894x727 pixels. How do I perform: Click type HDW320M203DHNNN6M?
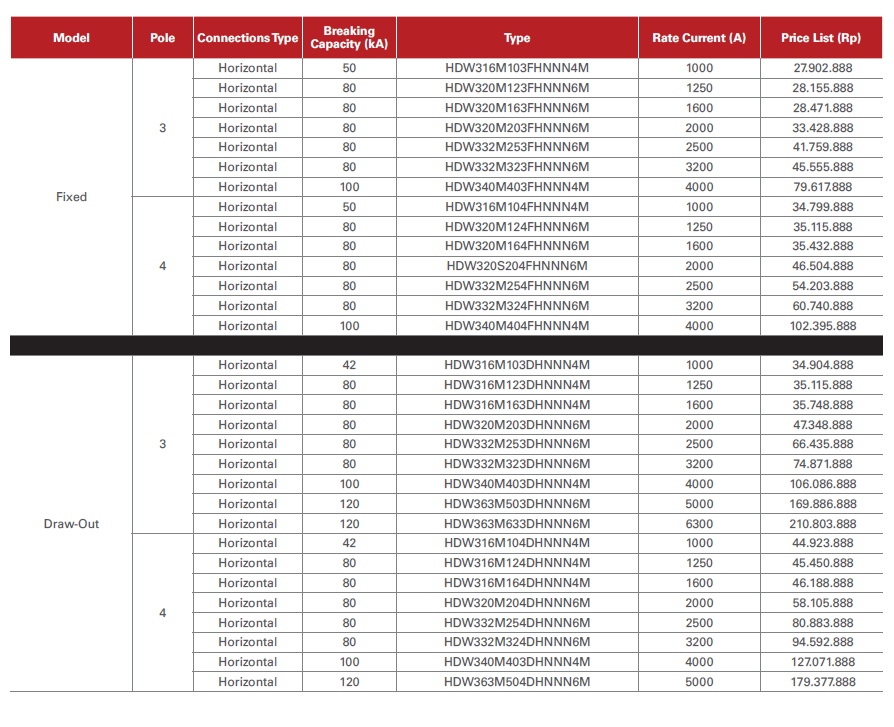(x=517, y=425)
